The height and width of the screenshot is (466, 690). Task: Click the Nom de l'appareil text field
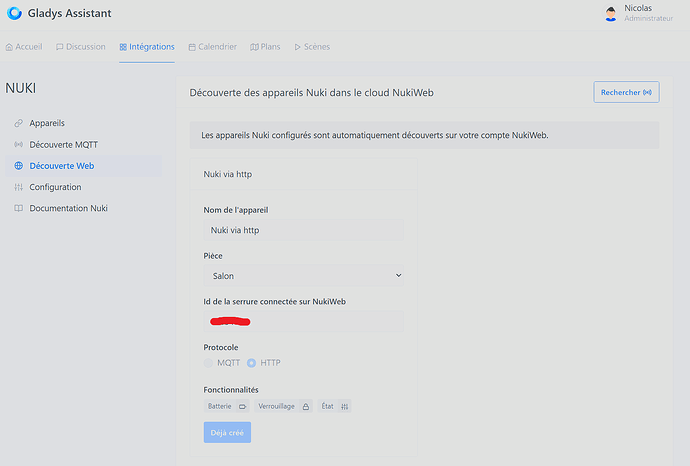303,230
